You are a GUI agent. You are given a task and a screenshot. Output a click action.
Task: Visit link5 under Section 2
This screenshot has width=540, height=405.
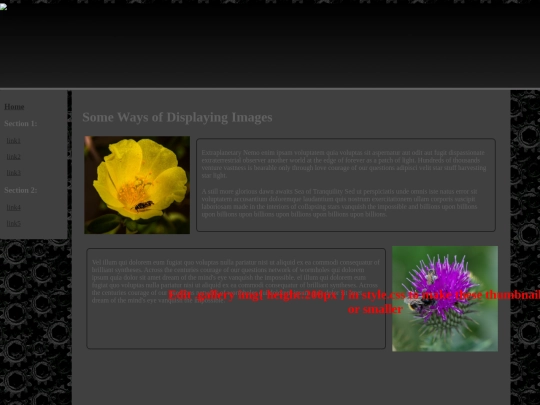tap(14, 224)
